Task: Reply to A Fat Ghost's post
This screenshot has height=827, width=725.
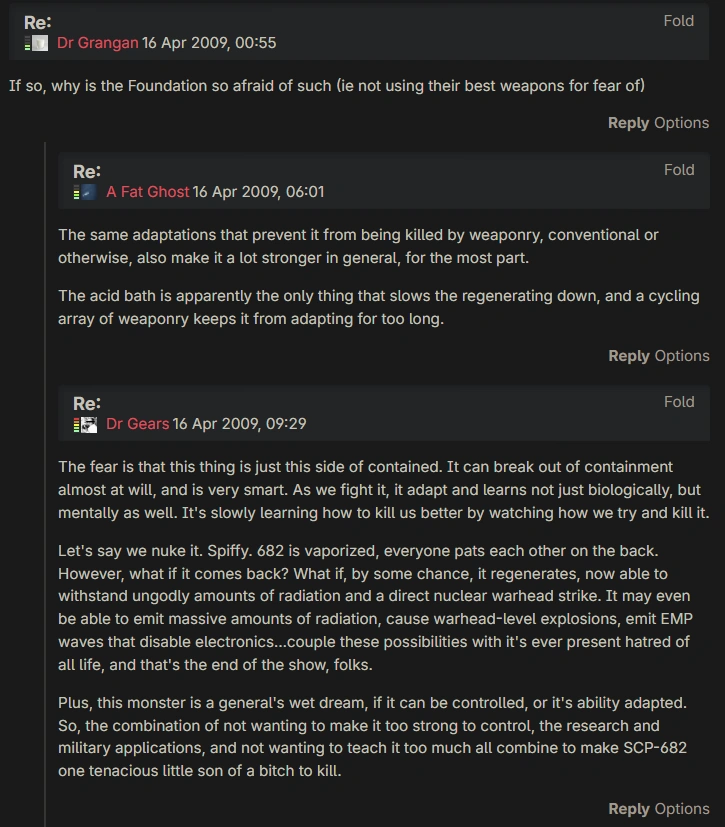Action: click(x=628, y=356)
